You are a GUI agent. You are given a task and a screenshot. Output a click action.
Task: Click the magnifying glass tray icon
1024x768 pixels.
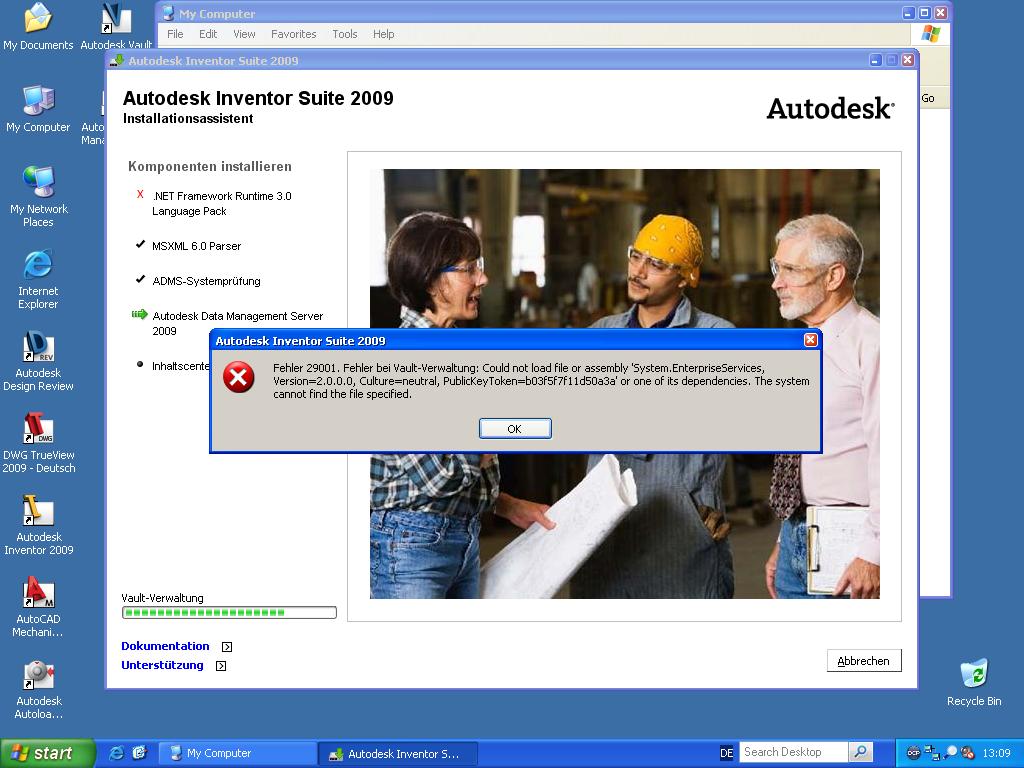(x=950, y=753)
